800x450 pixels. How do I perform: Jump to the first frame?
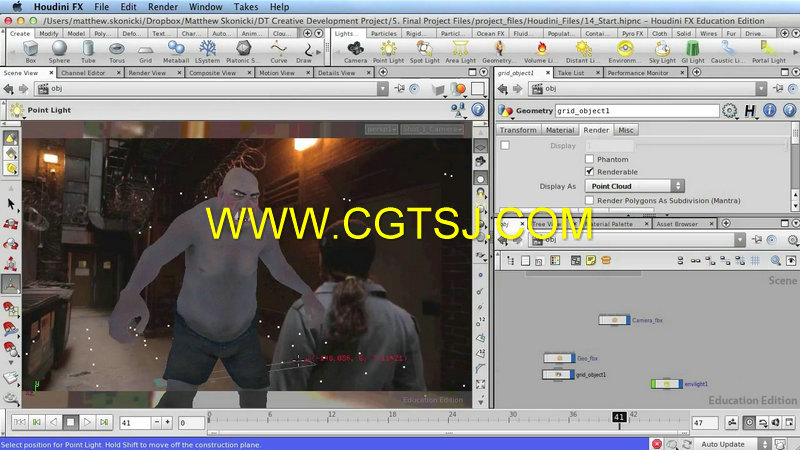pos(20,422)
